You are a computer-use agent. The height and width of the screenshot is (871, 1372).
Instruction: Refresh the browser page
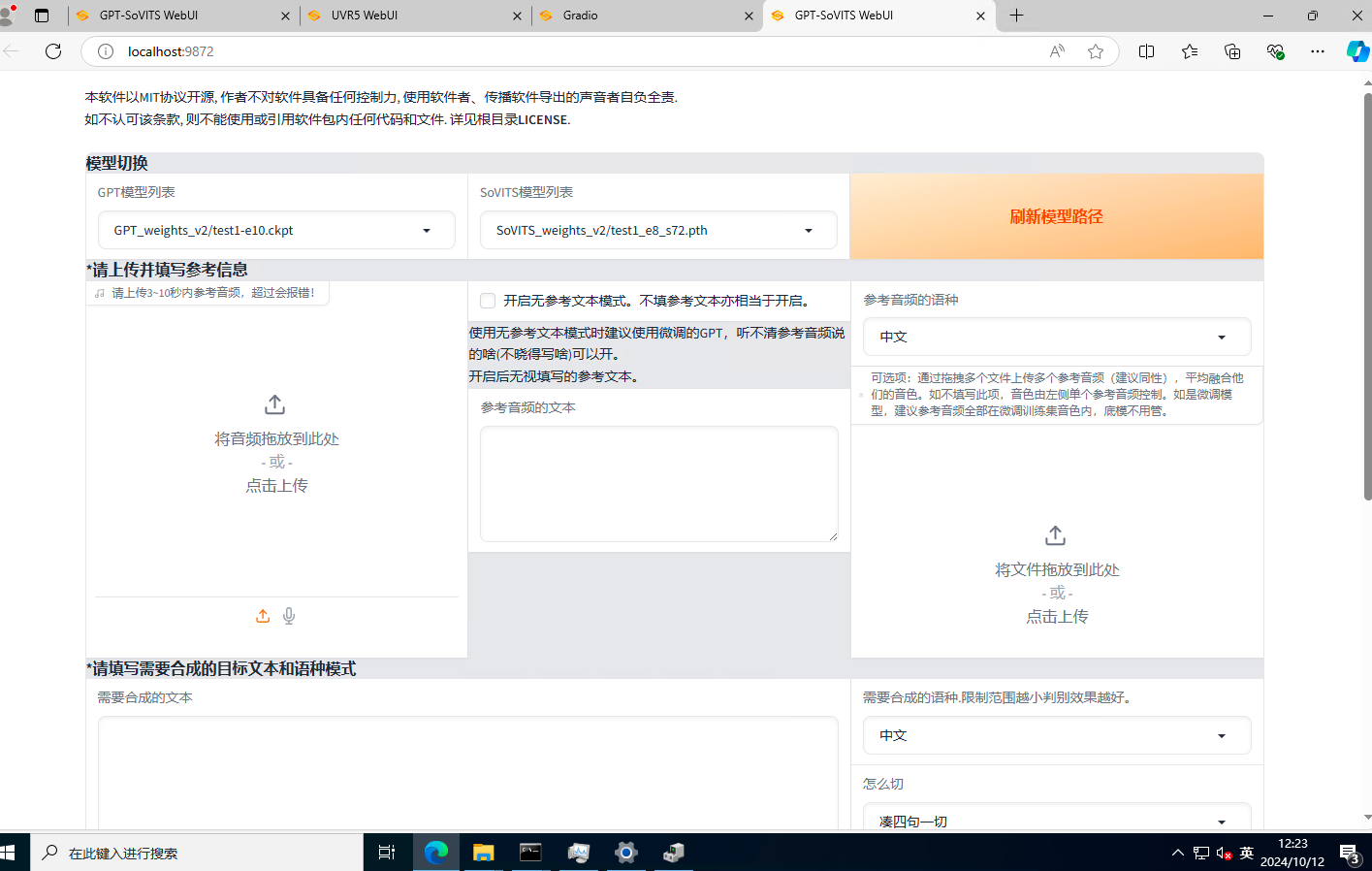[x=53, y=51]
